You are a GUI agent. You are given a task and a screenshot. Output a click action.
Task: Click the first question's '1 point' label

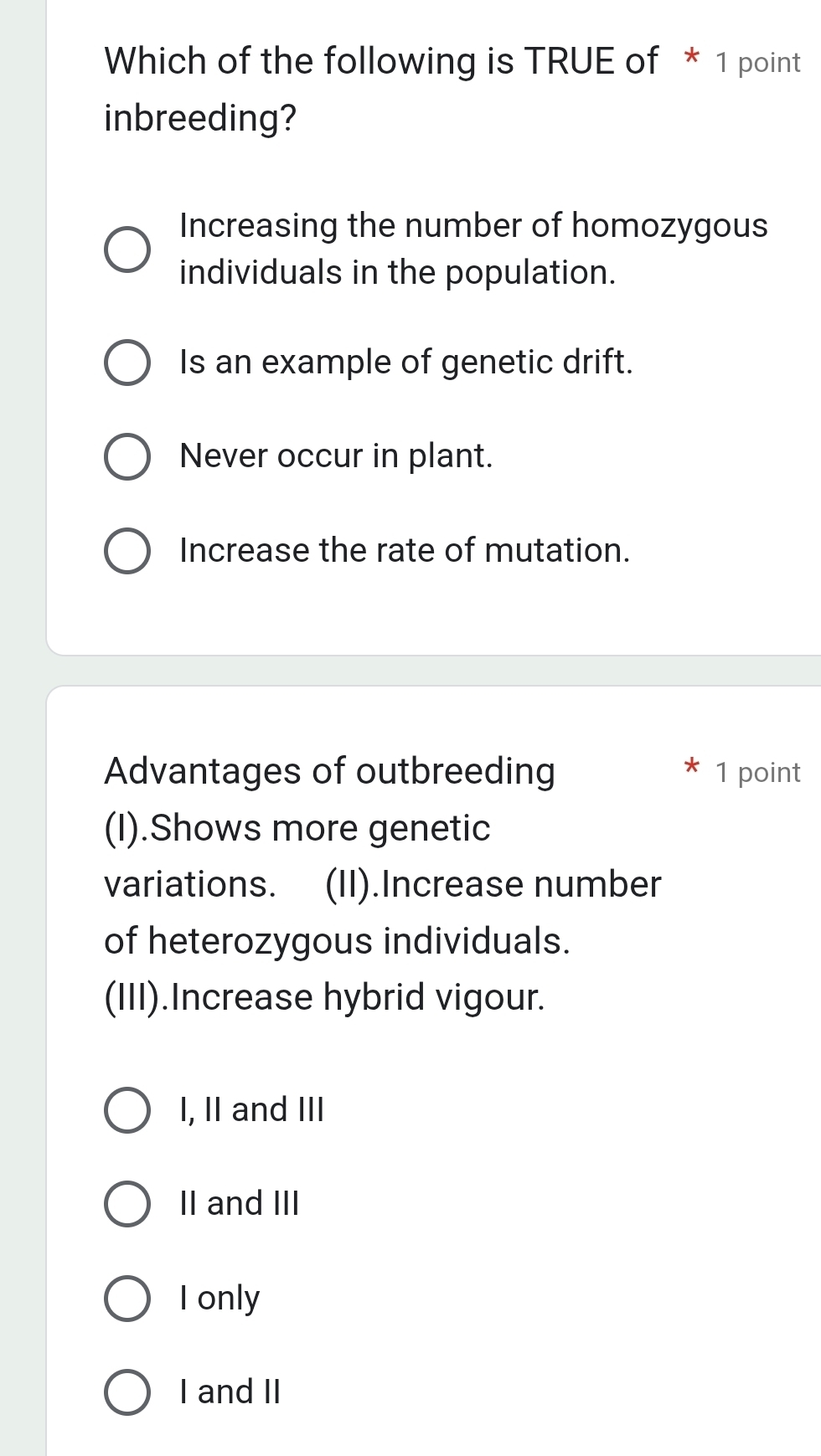757,61
